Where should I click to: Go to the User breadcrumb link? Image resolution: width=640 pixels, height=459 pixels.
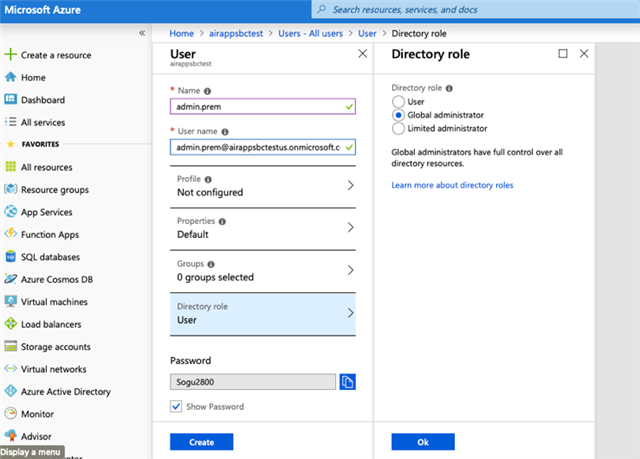(367, 33)
